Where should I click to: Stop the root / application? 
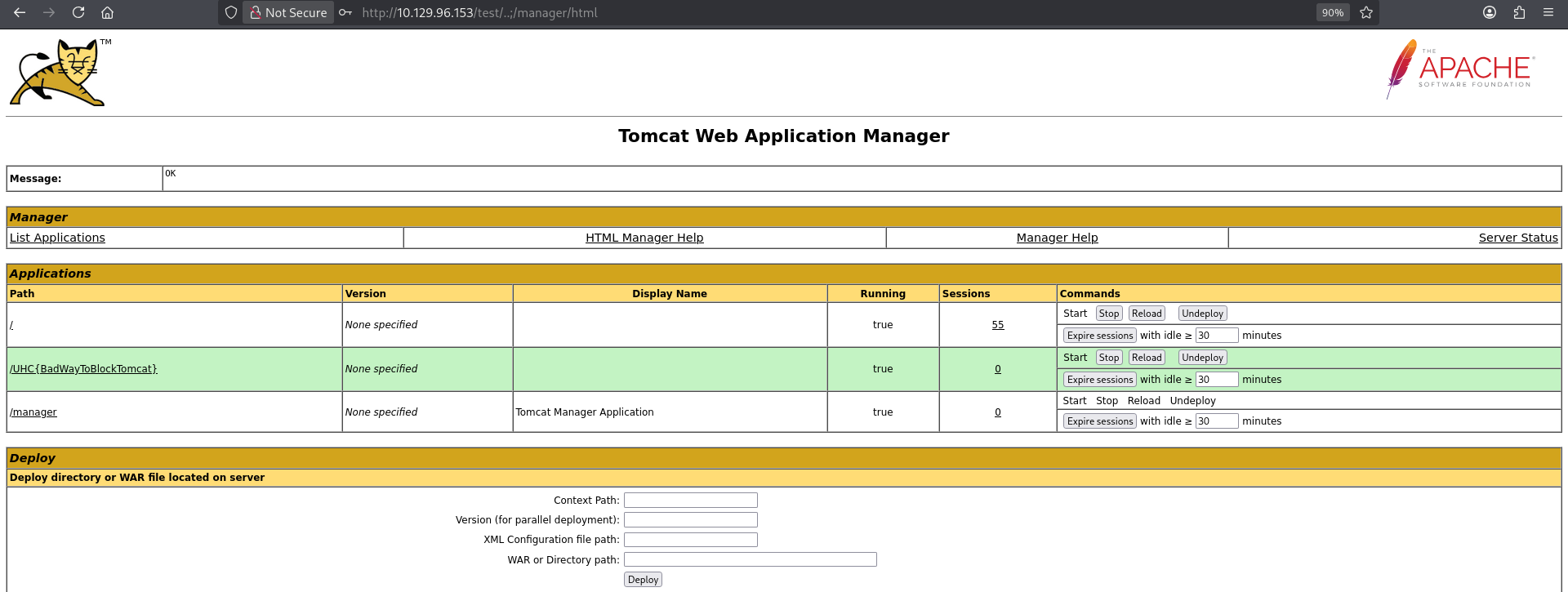(1109, 314)
